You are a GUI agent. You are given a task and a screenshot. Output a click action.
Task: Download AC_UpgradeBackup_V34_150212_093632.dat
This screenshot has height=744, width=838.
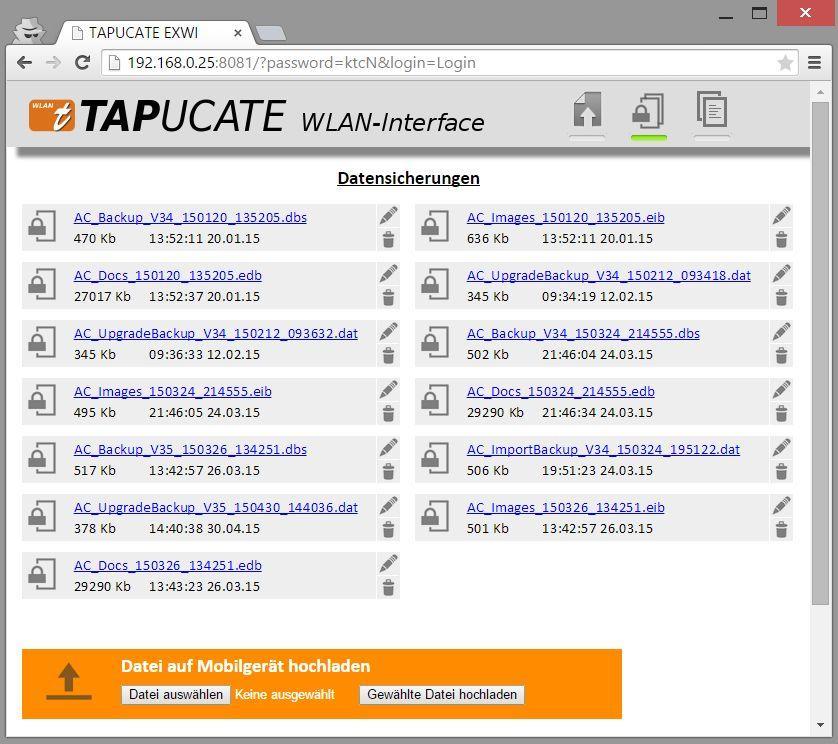click(216, 334)
